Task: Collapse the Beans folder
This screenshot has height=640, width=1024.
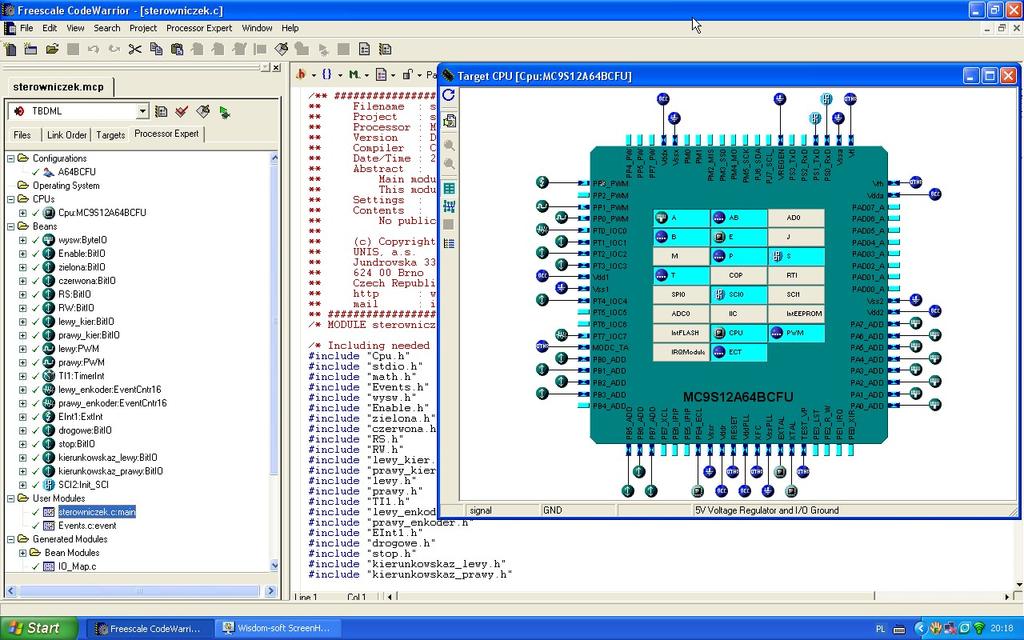Action: pyautogui.click(x=10, y=227)
